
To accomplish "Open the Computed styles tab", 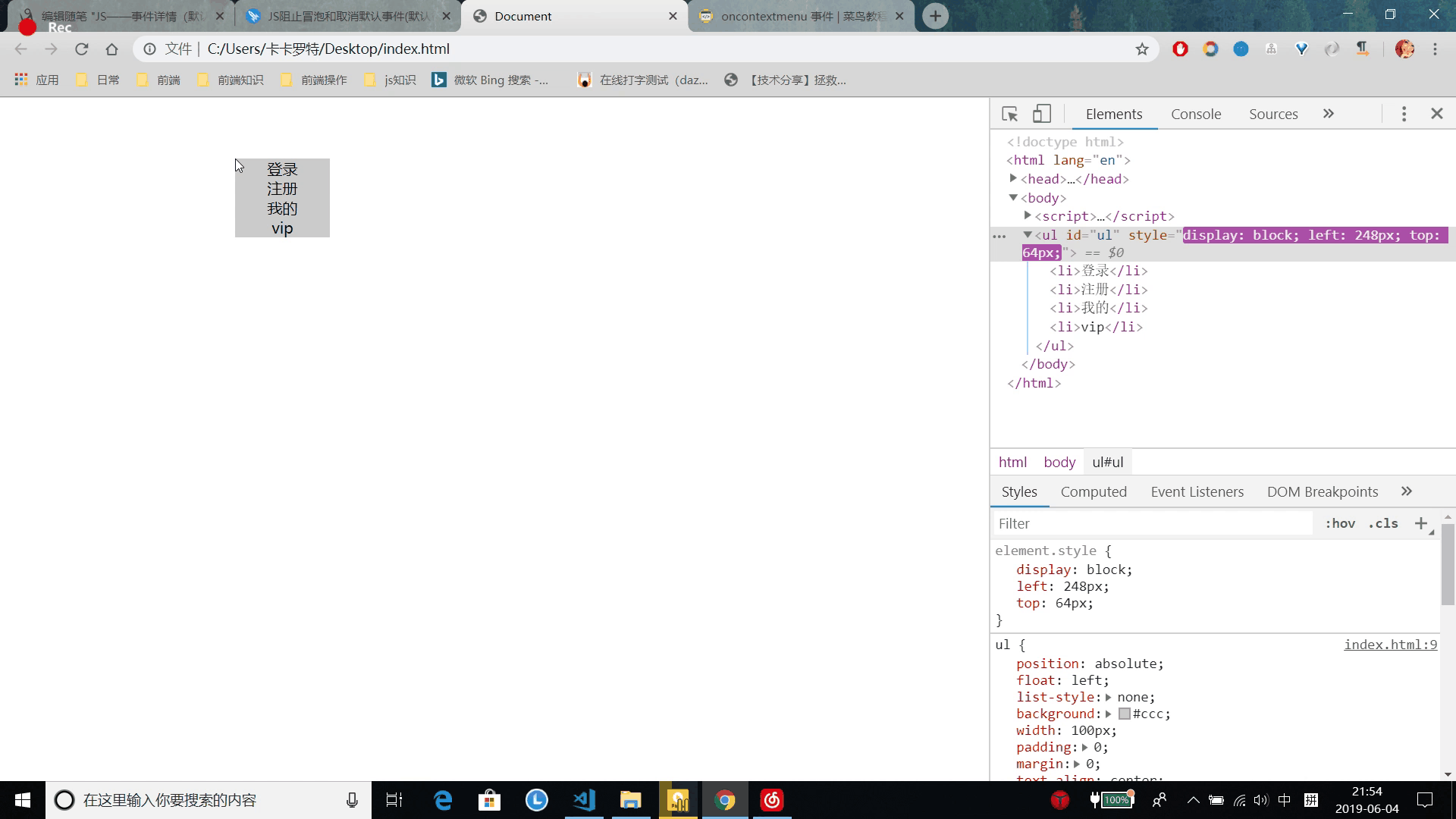I will 1094,491.
